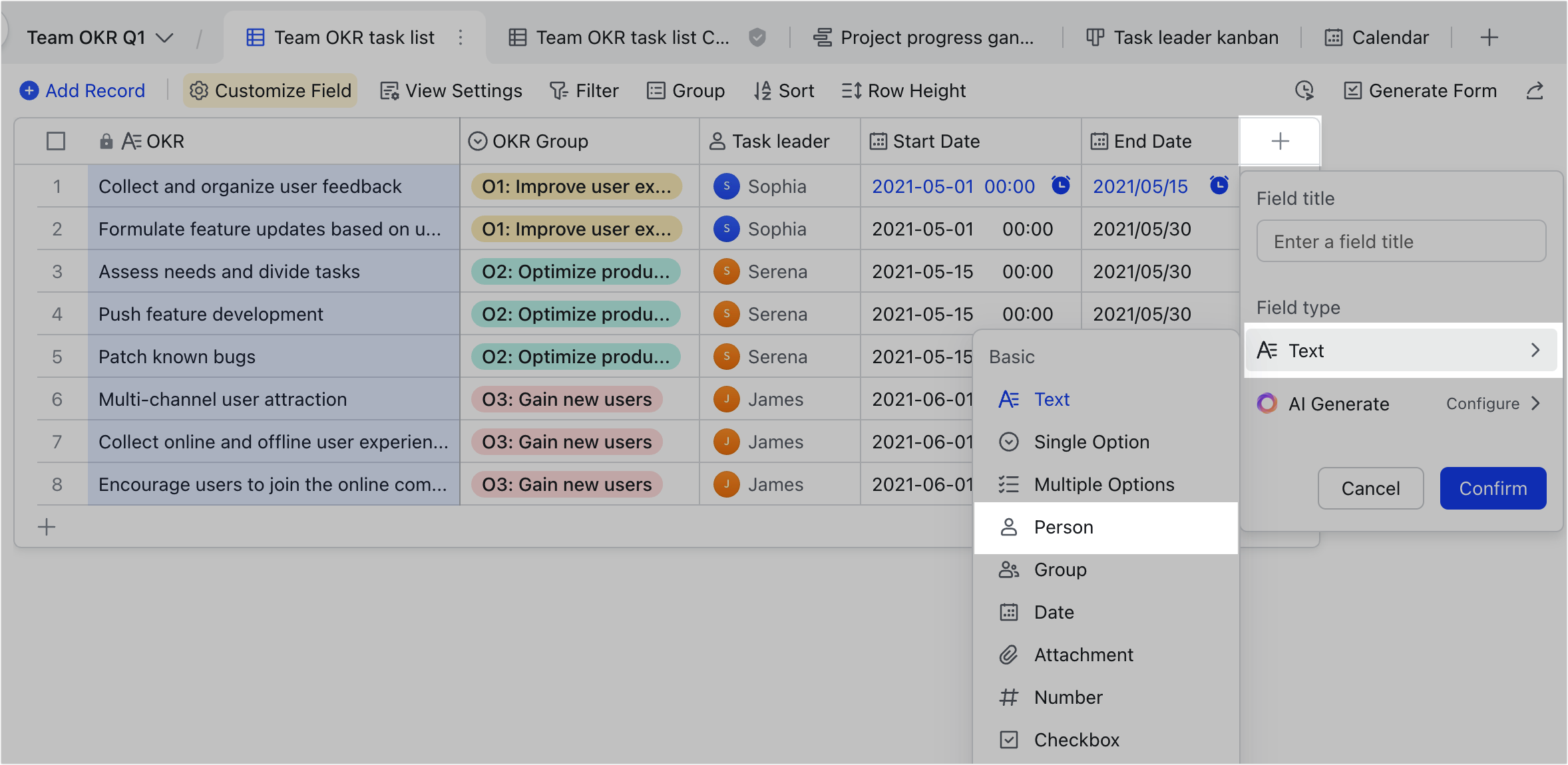Viewport: 1568px width, 765px height.
Task: Open AI Generate Configure chevron
Action: (1535, 403)
